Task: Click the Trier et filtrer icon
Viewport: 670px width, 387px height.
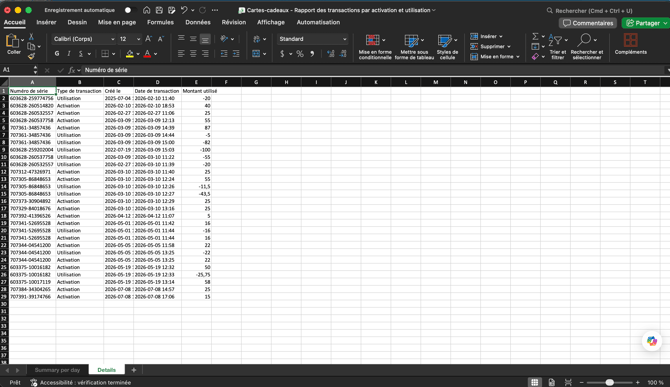Action: [558, 47]
